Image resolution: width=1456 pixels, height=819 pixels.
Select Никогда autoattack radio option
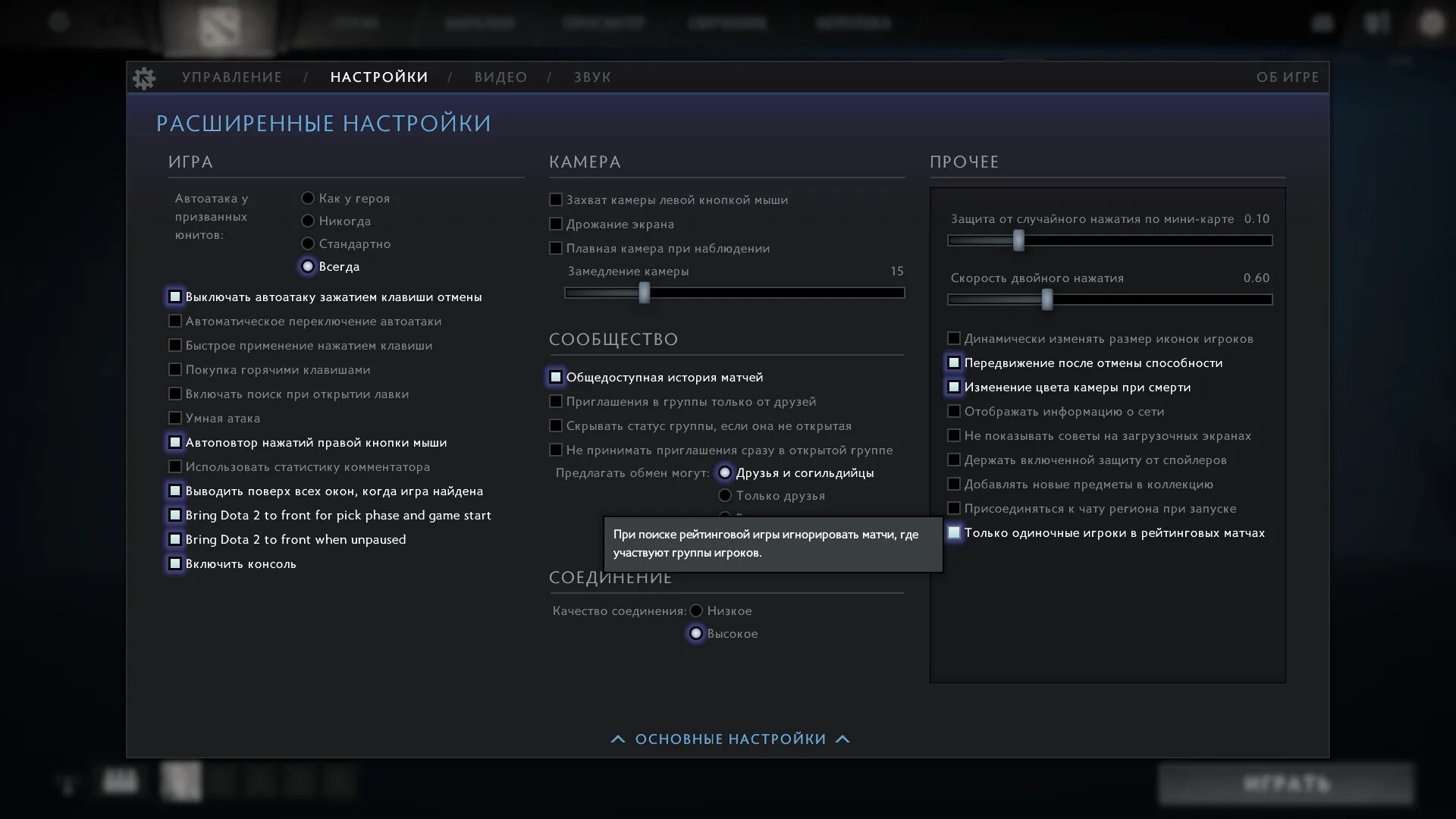click(x=308, y=221)
